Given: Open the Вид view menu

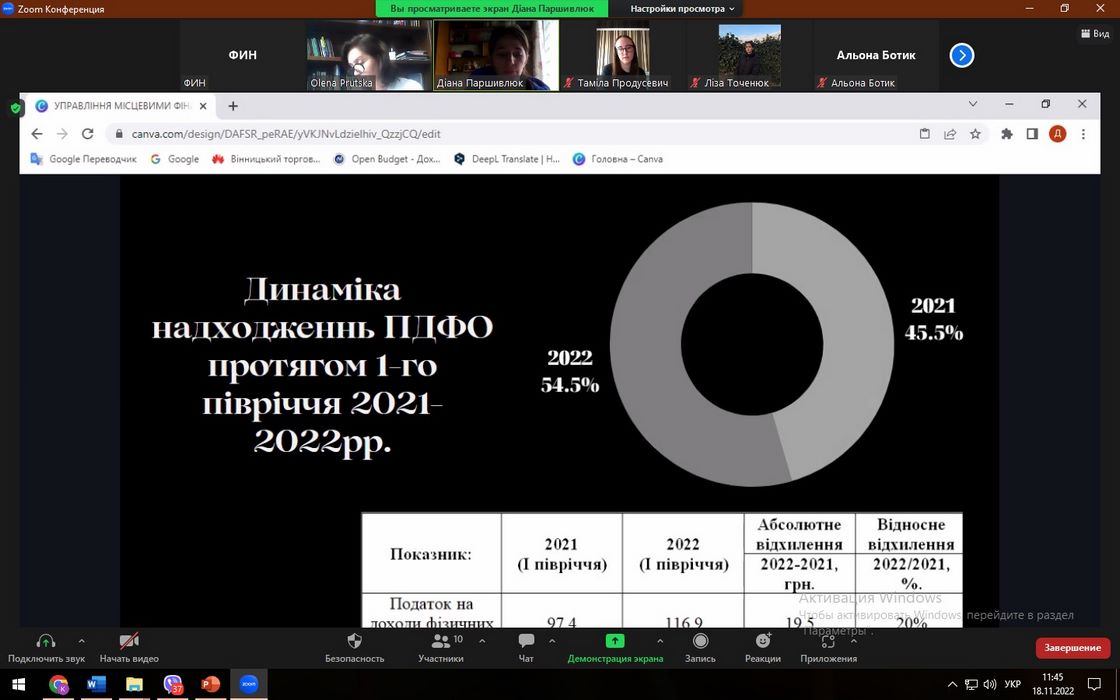Looking at the screenshot, I should tap(1095, 33).
